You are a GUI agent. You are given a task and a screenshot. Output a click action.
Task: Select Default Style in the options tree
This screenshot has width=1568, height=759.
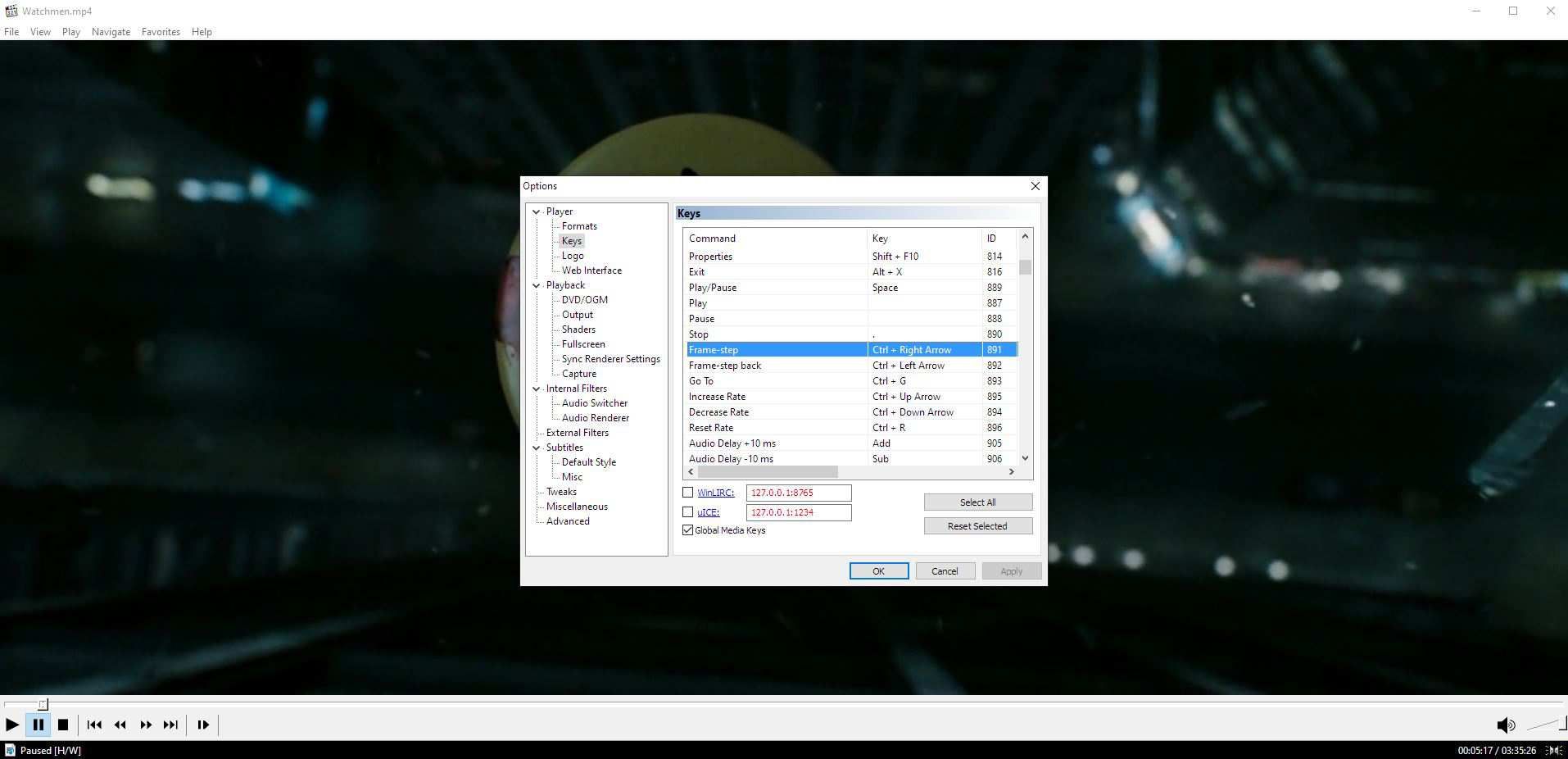(589, 462)
